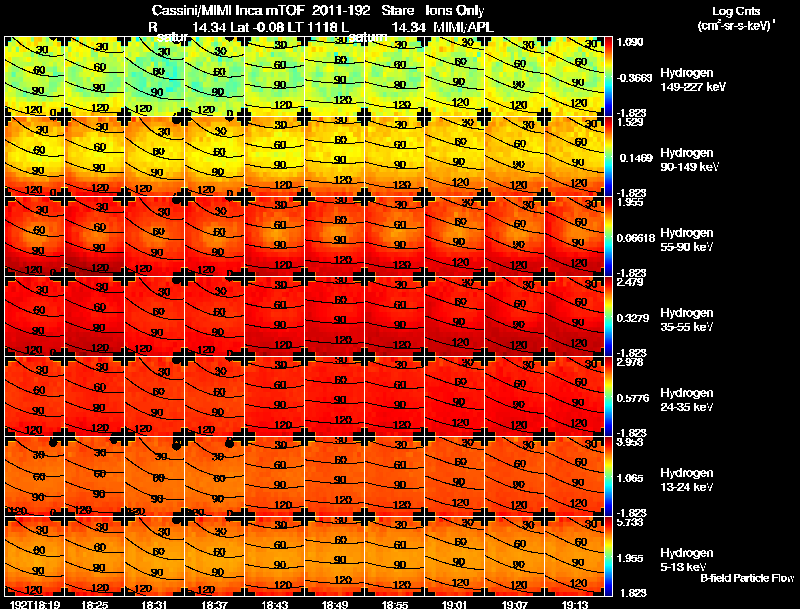The height and width of the screenshot is (609, 800).
Task: Click the '18:43' time axis label
Action: tap(274, 604)
